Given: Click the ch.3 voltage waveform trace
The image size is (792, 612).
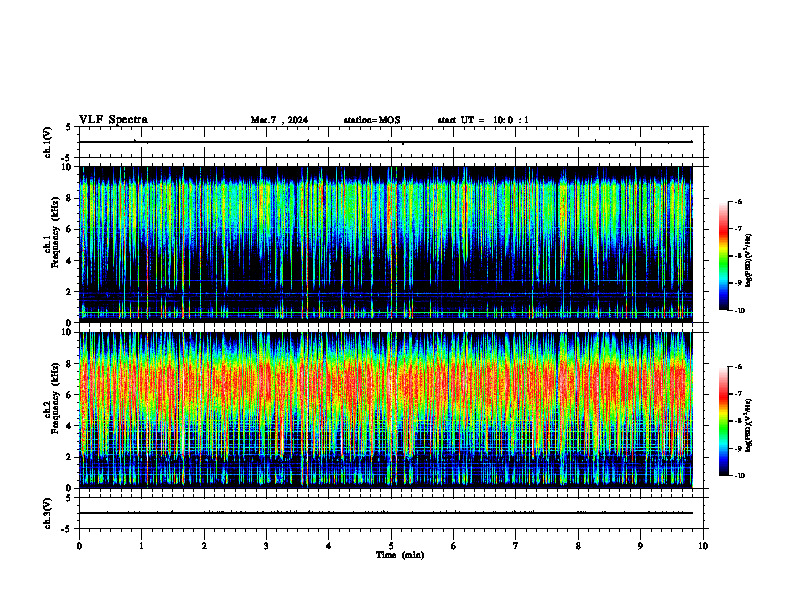Looking at the screenshot, I should pos(386,513).
